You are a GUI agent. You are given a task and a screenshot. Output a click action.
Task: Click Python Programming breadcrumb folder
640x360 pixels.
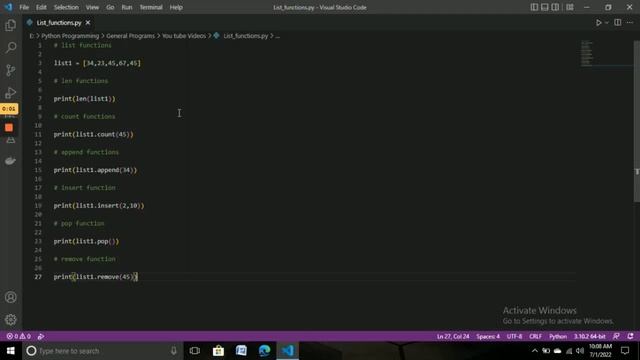tap(70, 36)
